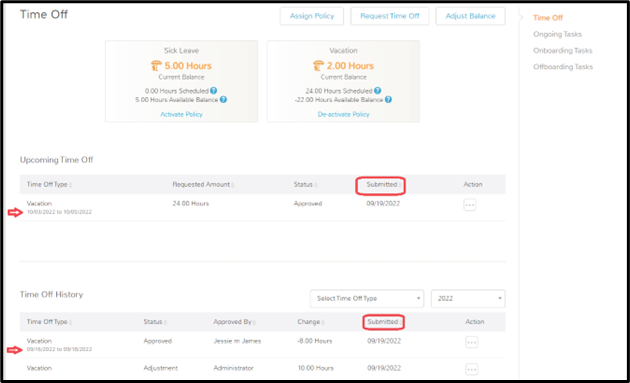Open the 2022 year dropdown
The image size is (630, 383).
468,299
